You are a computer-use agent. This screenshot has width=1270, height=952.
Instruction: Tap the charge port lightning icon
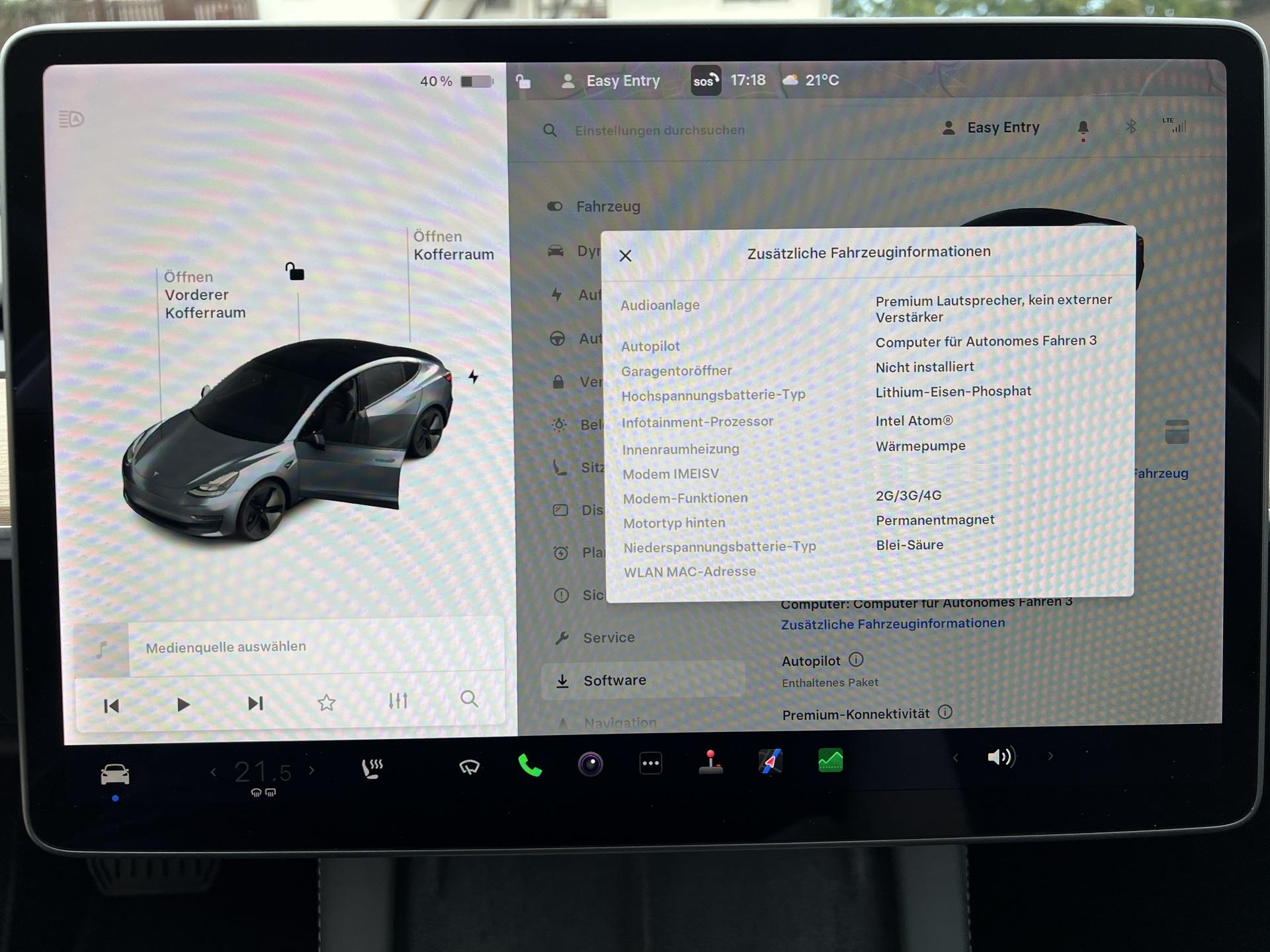(x=474, y=377)
